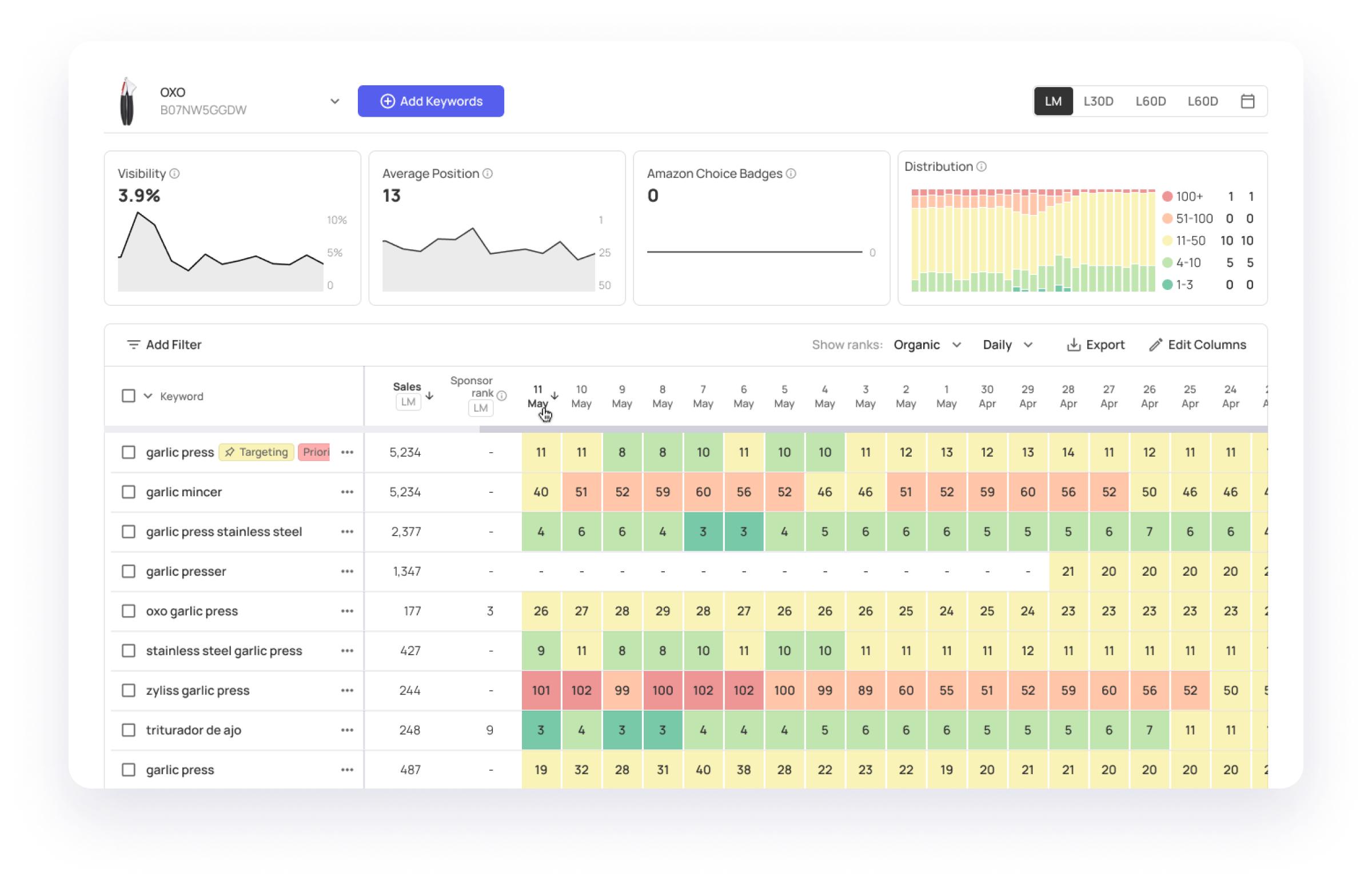Viewport: 1372px width, 885px height.
Task: Open more options for last garlic press row
Action: click(x=347, y=770)
